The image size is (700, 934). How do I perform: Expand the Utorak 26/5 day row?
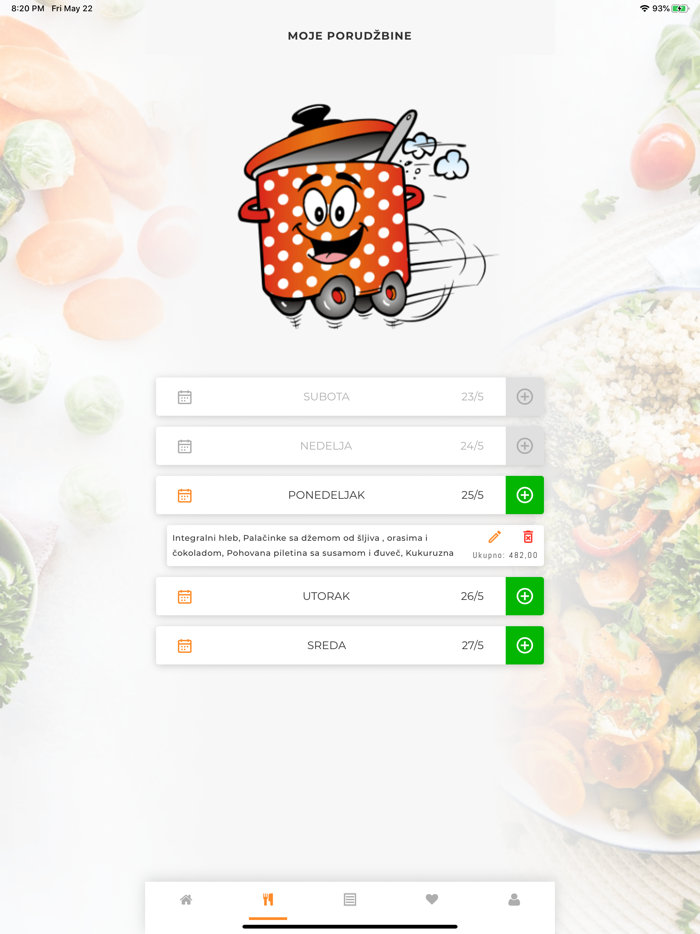[331, 596]
